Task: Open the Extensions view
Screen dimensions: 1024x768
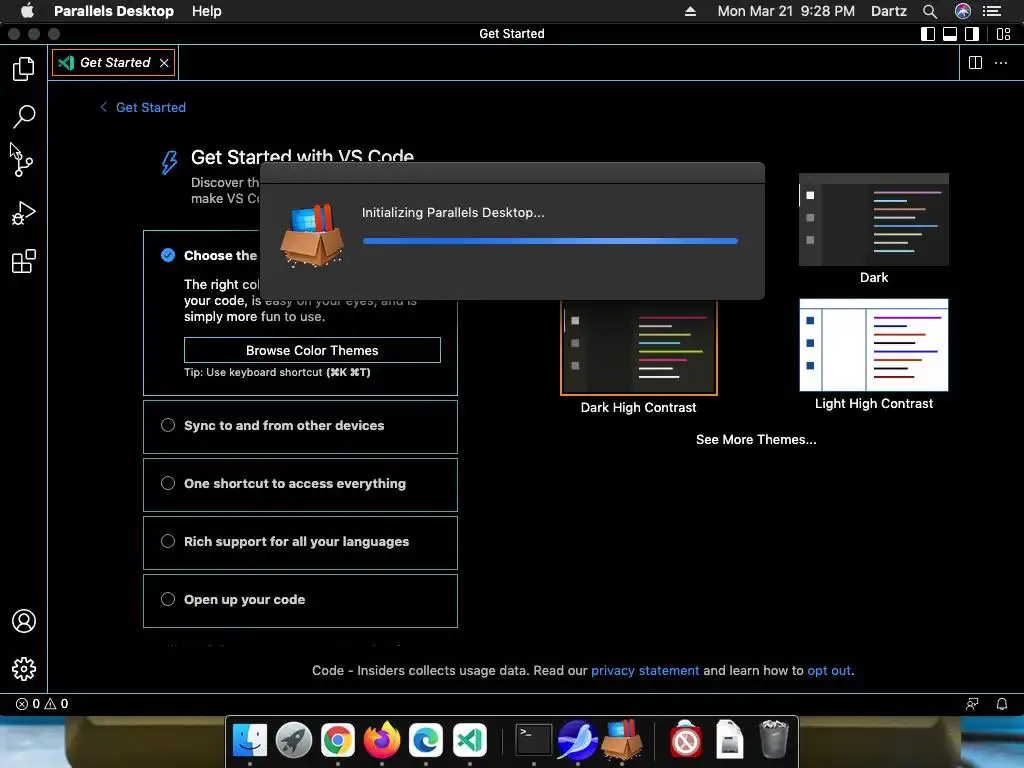Action: click(x=24, y=261)
